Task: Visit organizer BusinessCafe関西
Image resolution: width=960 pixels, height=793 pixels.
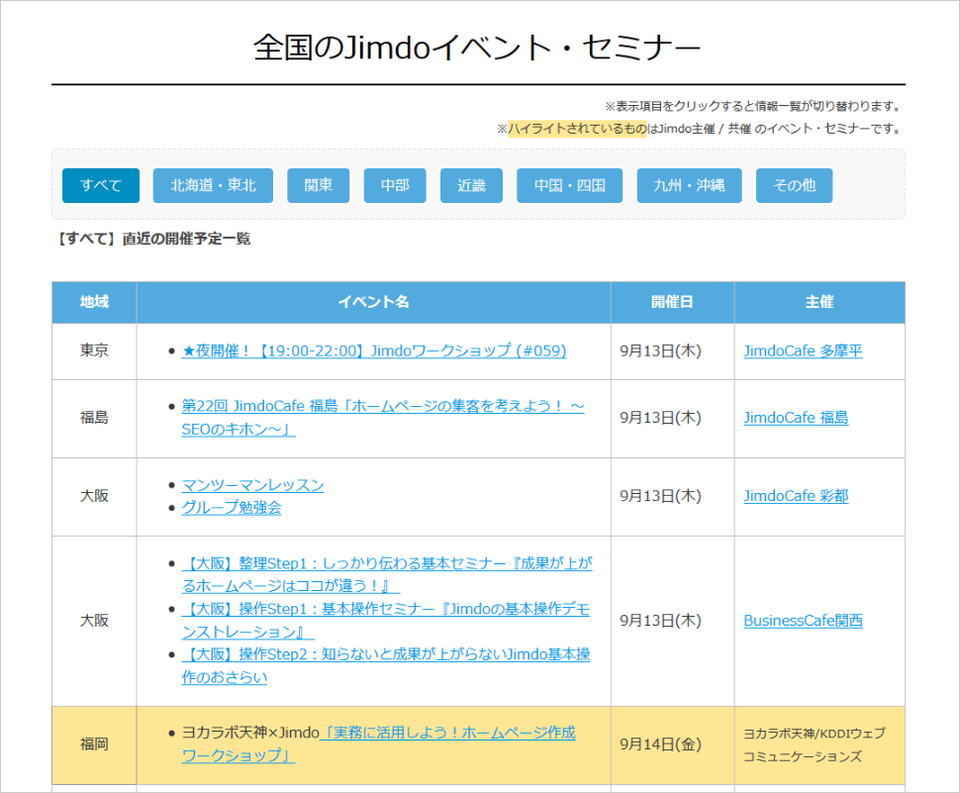Action: pyautogui.click(x=803, y=621)
